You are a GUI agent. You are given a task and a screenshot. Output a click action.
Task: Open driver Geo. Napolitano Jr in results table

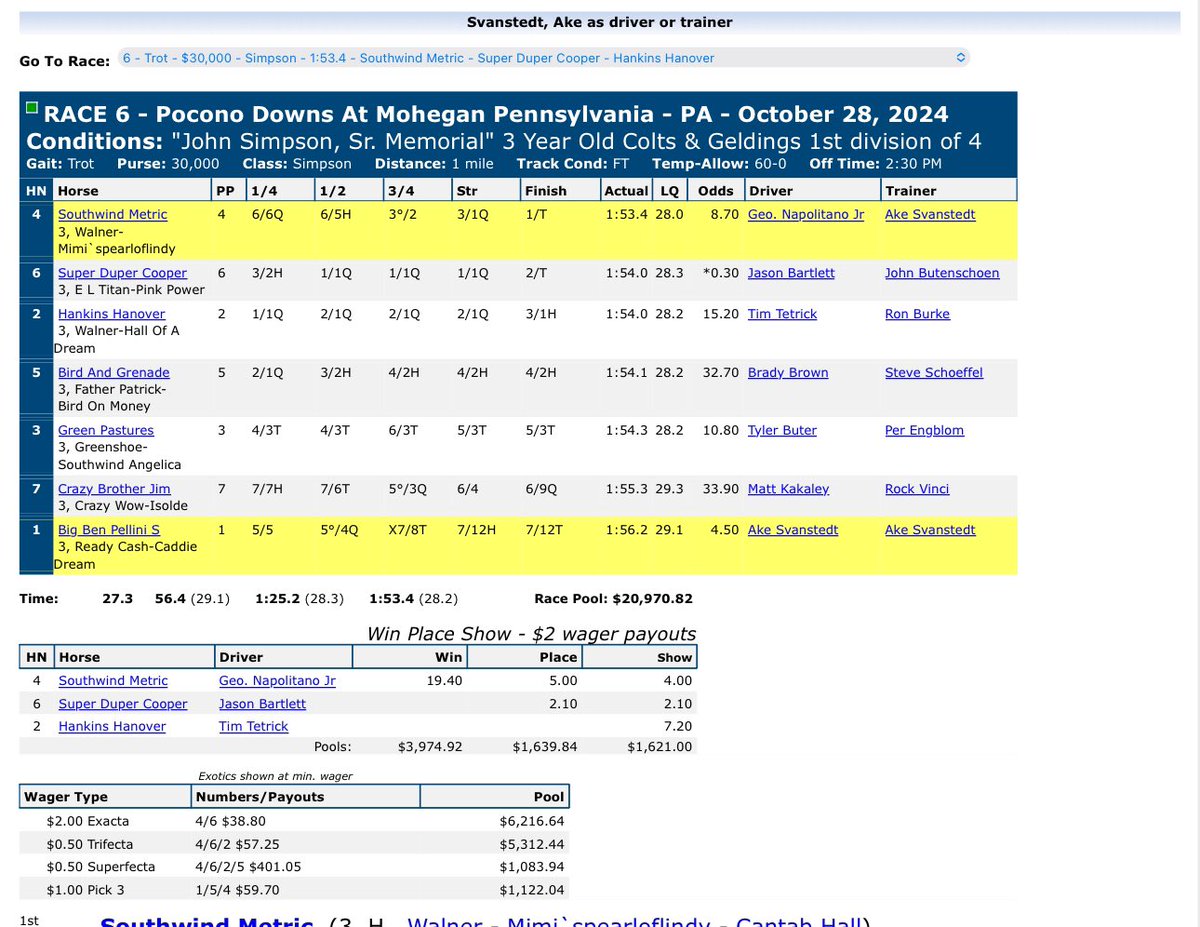point(806,214)
